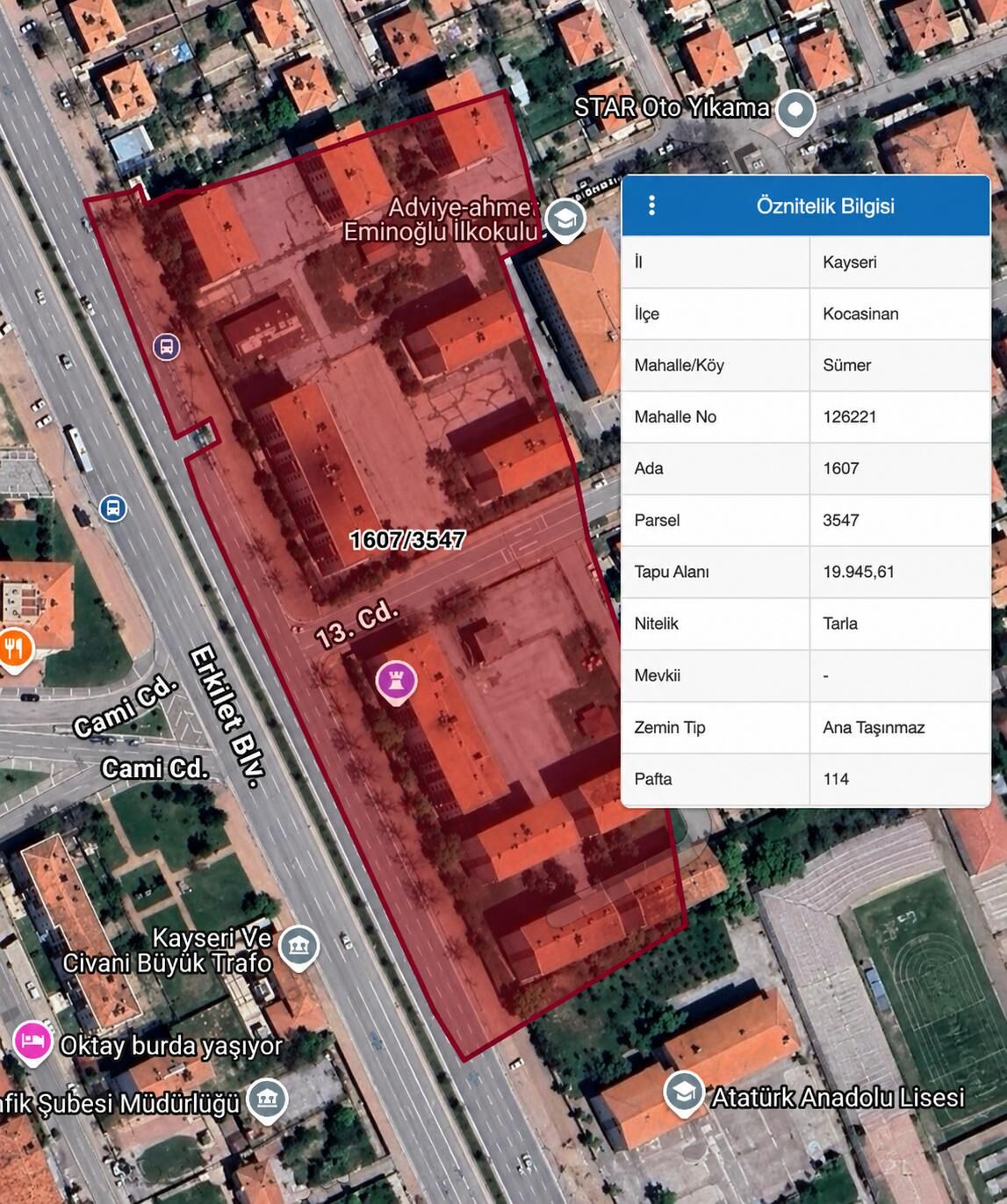Open the Kayseri Ve Civani Büyük Trafo marker
The image size is (1007, 1204).
coord(299,947)
